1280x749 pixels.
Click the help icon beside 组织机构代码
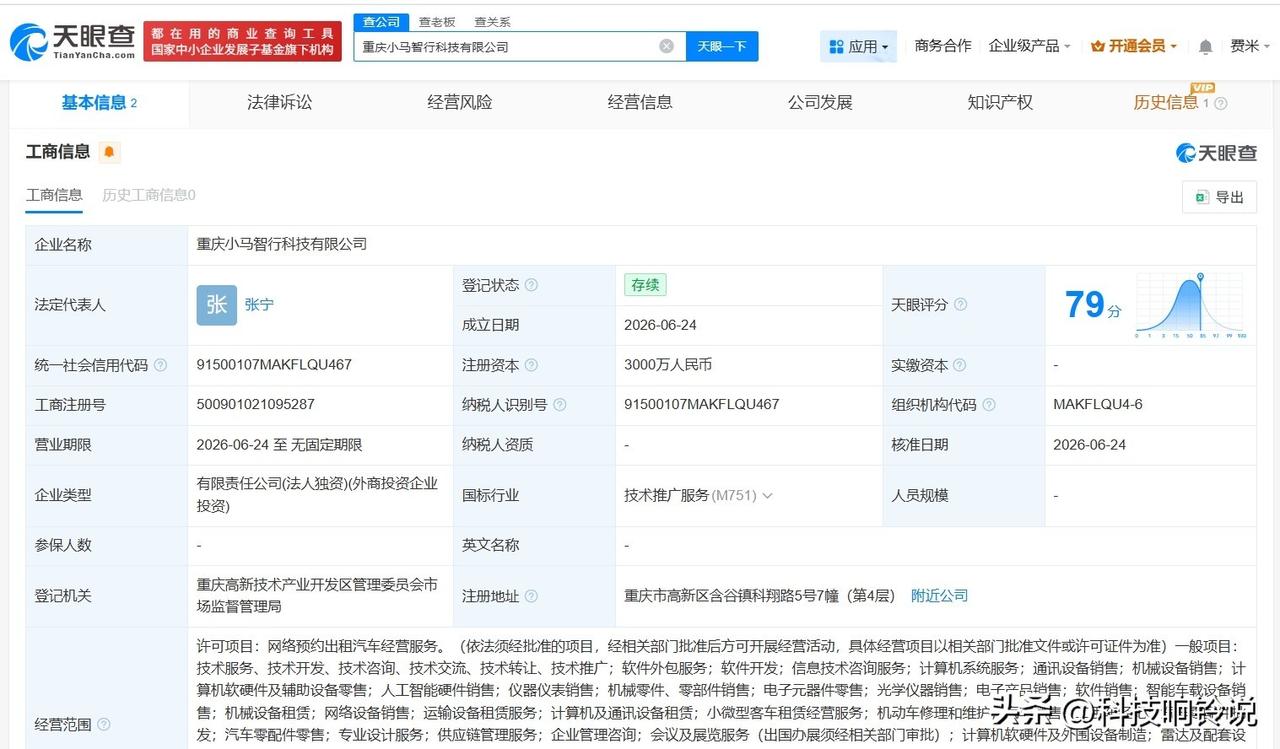click(x=988, y=405)
